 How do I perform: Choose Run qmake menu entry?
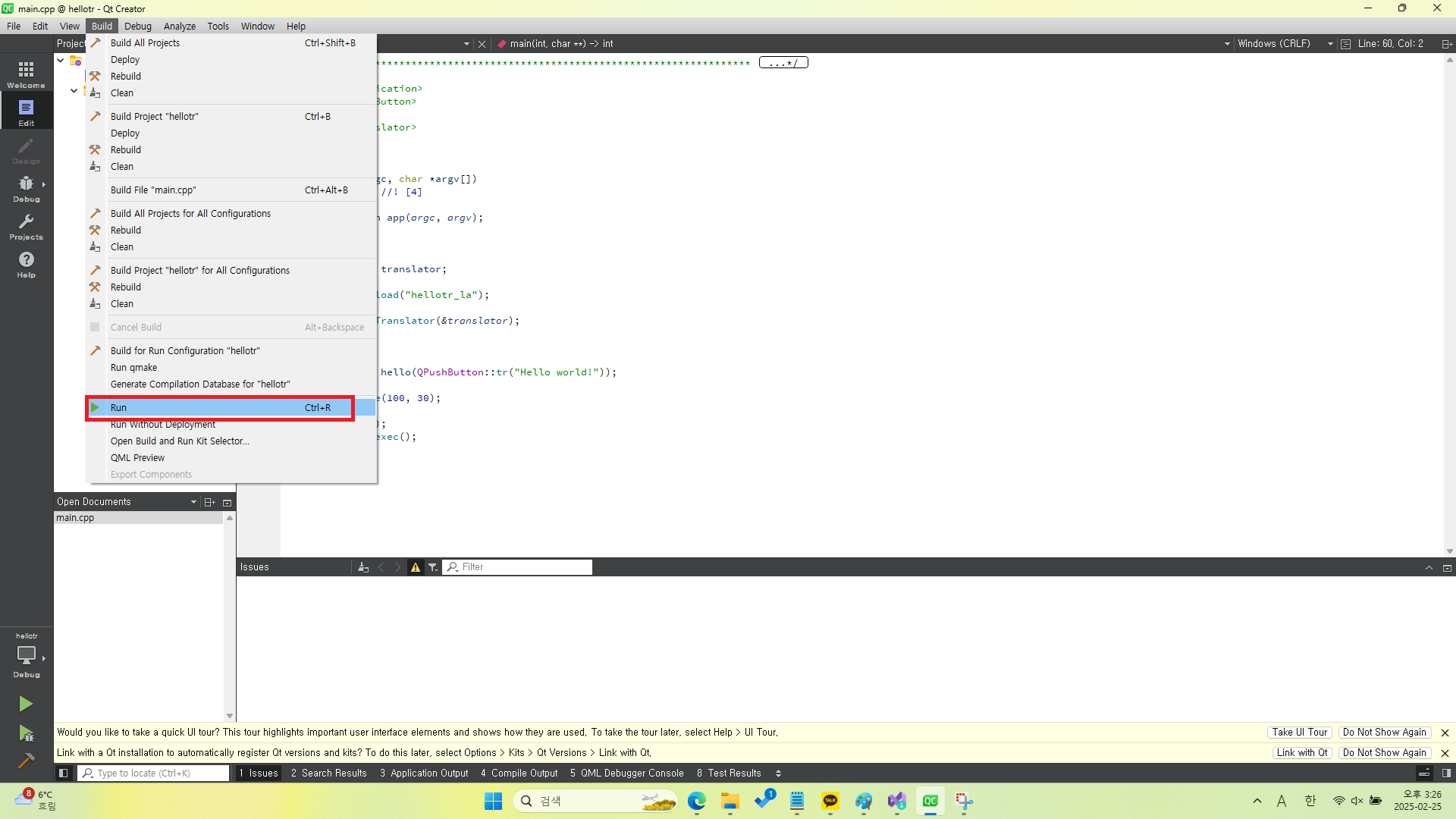point(134,368)
